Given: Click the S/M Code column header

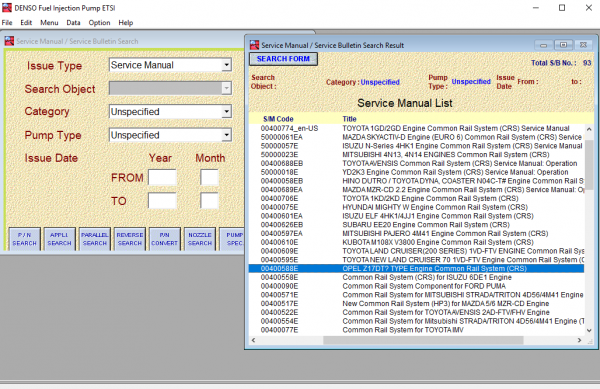Looking at the screenshot, I should (278, 119).
